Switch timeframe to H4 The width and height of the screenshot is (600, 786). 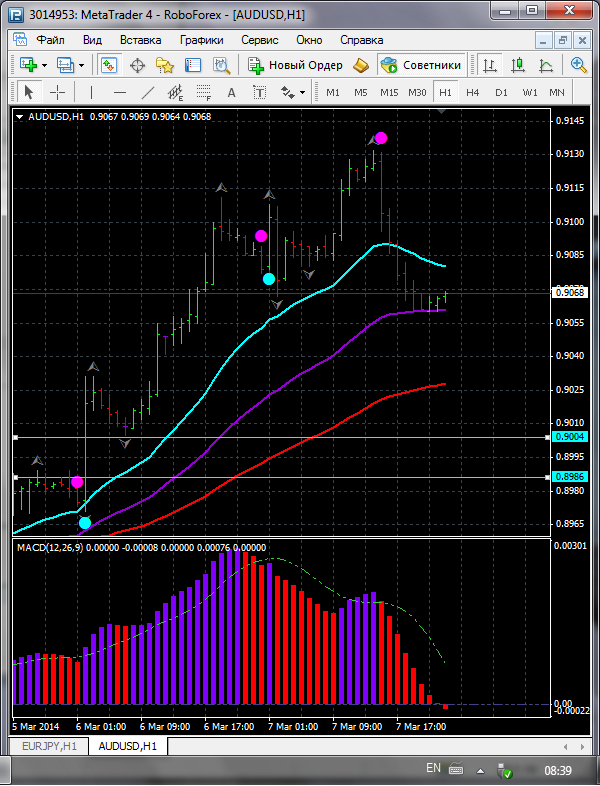click(x=473, y=93)
